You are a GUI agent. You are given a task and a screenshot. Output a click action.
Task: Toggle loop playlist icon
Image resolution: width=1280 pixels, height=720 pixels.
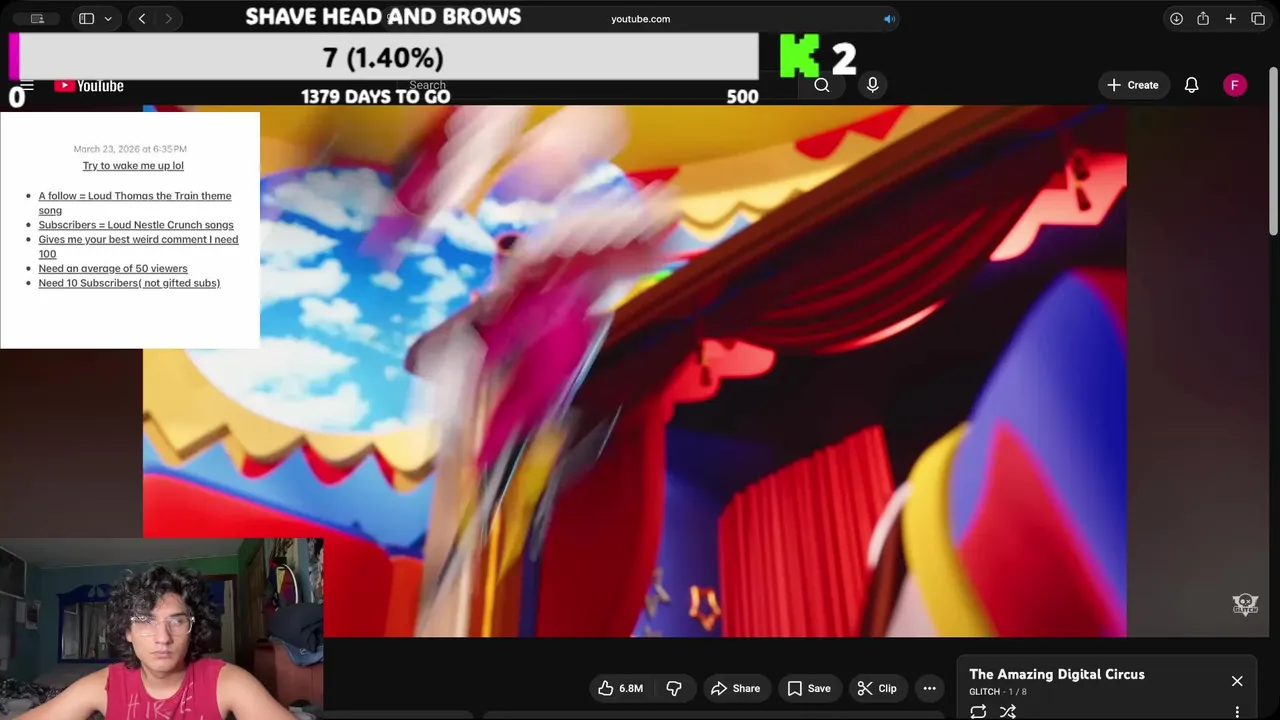pyautogui.click(x=978, y=712)
